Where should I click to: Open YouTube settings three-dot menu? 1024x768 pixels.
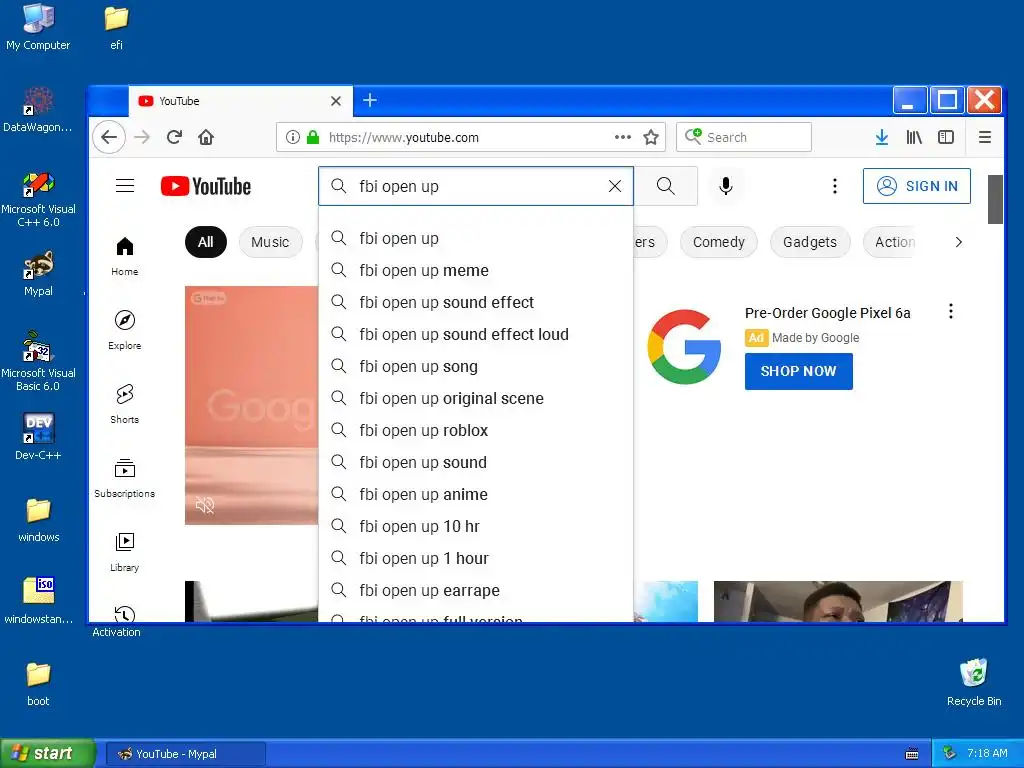tap(835, 186)
